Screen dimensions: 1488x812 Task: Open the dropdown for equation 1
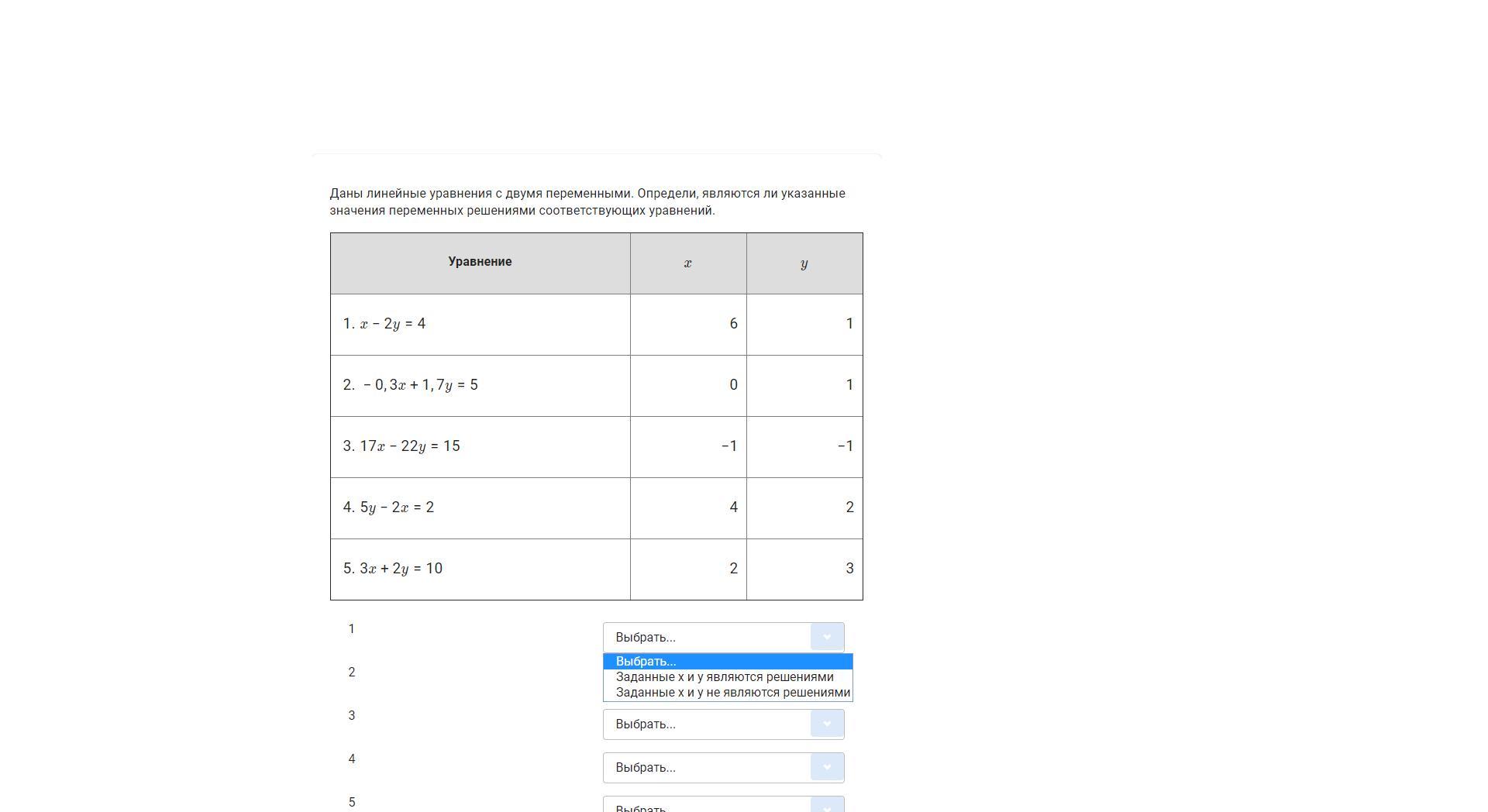[723, 637]
